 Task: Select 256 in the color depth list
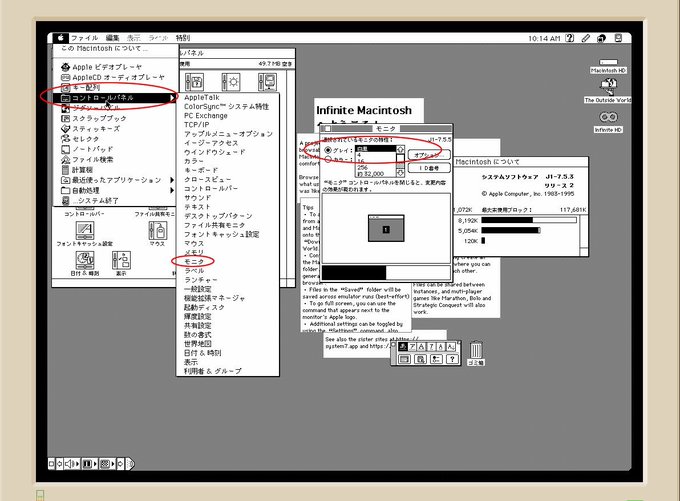click(376, 167)
